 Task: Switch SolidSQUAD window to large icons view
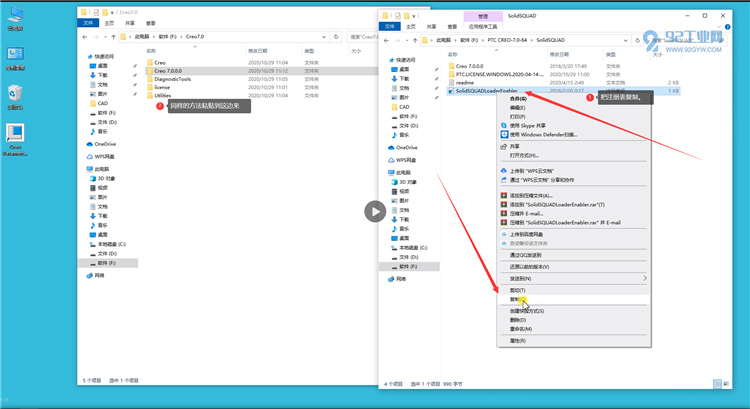tap(726, 384)
